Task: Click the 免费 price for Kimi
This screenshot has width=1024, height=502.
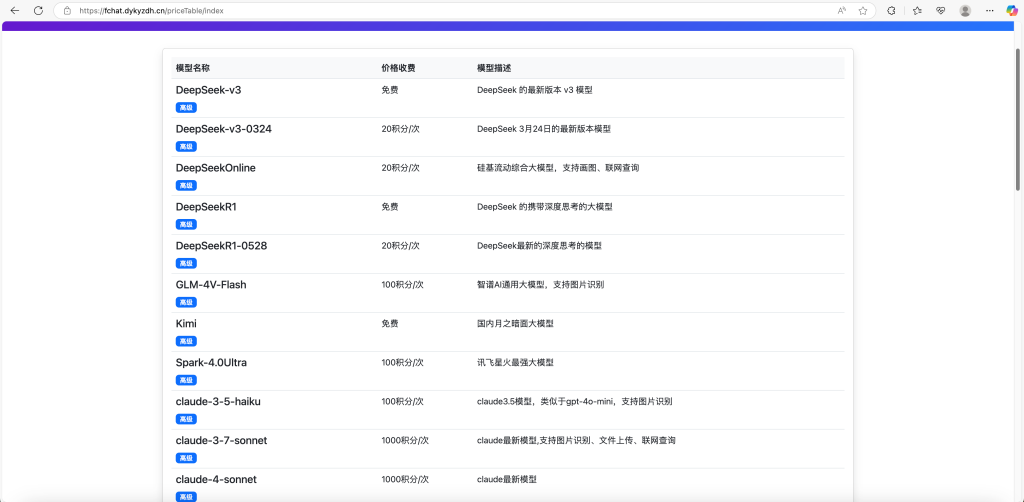Action: pos(390,324)
